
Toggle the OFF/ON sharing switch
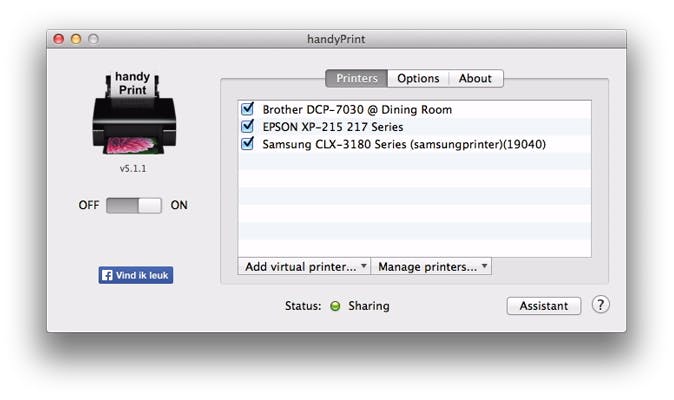(x=134, y=205)
